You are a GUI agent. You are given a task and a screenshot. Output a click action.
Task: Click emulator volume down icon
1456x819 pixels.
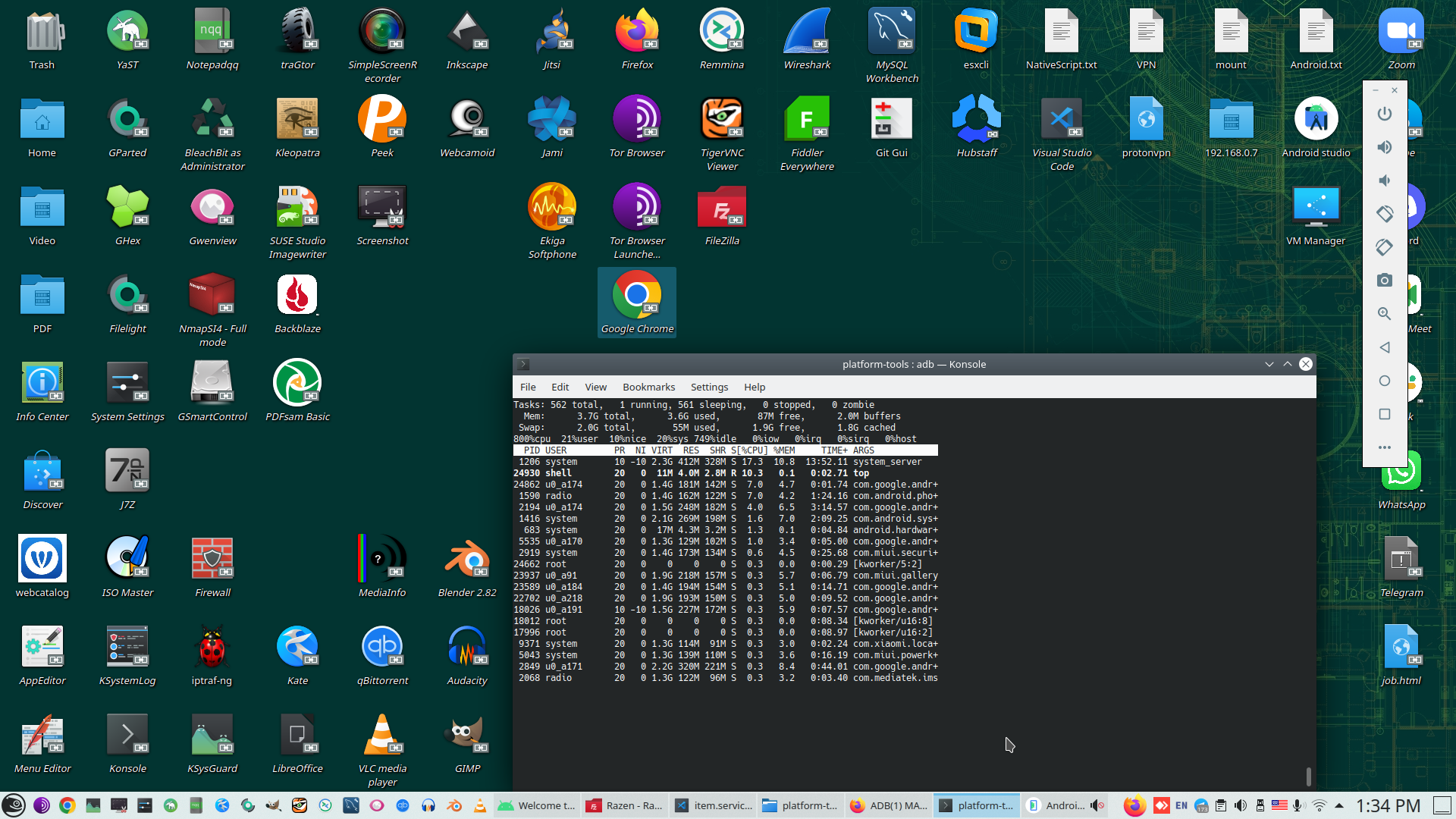point(1384,180)
